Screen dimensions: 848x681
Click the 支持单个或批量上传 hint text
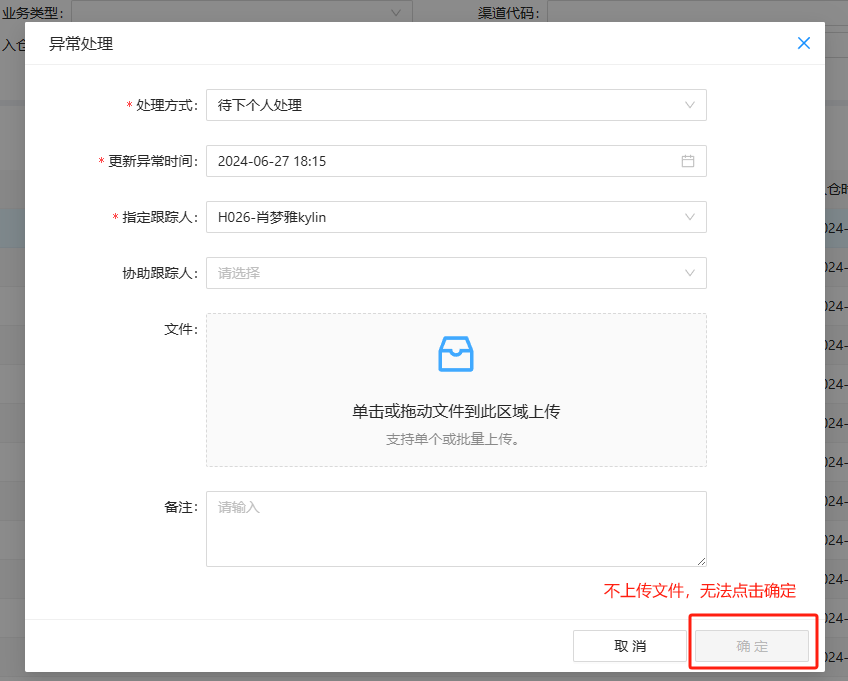point(456,439)
